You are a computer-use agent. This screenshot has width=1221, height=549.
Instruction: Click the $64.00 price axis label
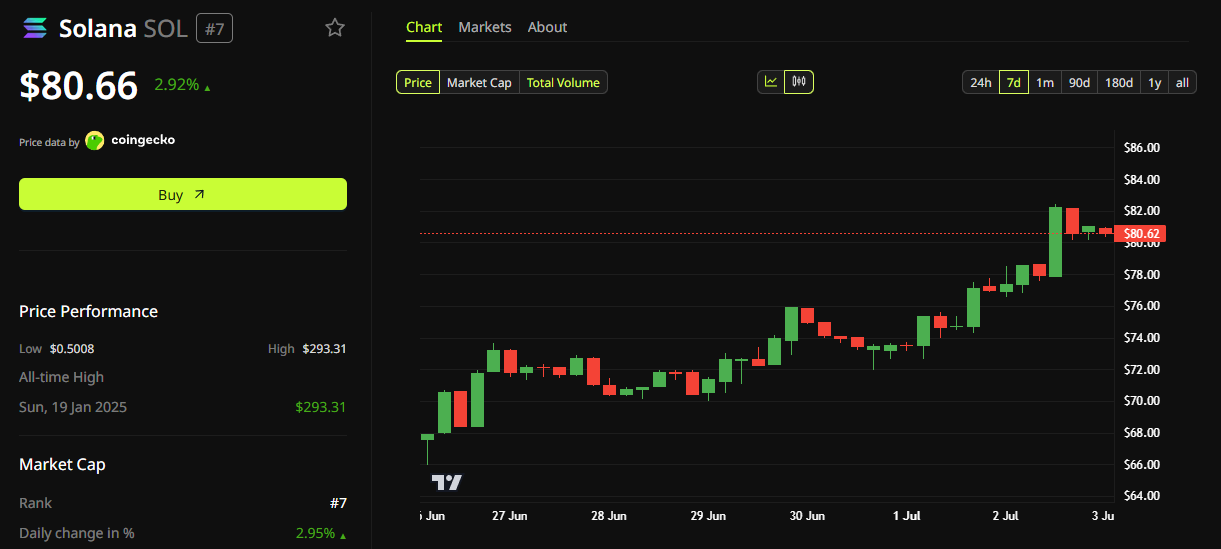click(1142, 496)
